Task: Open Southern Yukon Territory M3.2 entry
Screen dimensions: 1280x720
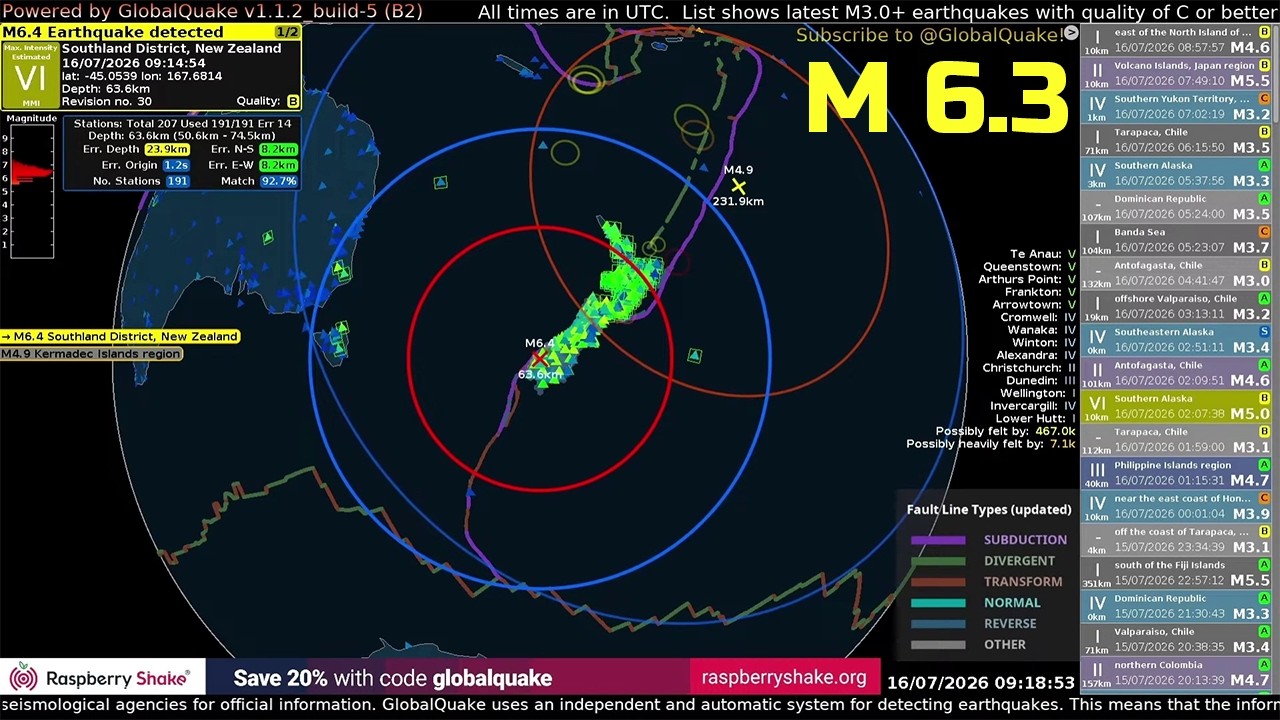Action: [x=1177, y=107]
